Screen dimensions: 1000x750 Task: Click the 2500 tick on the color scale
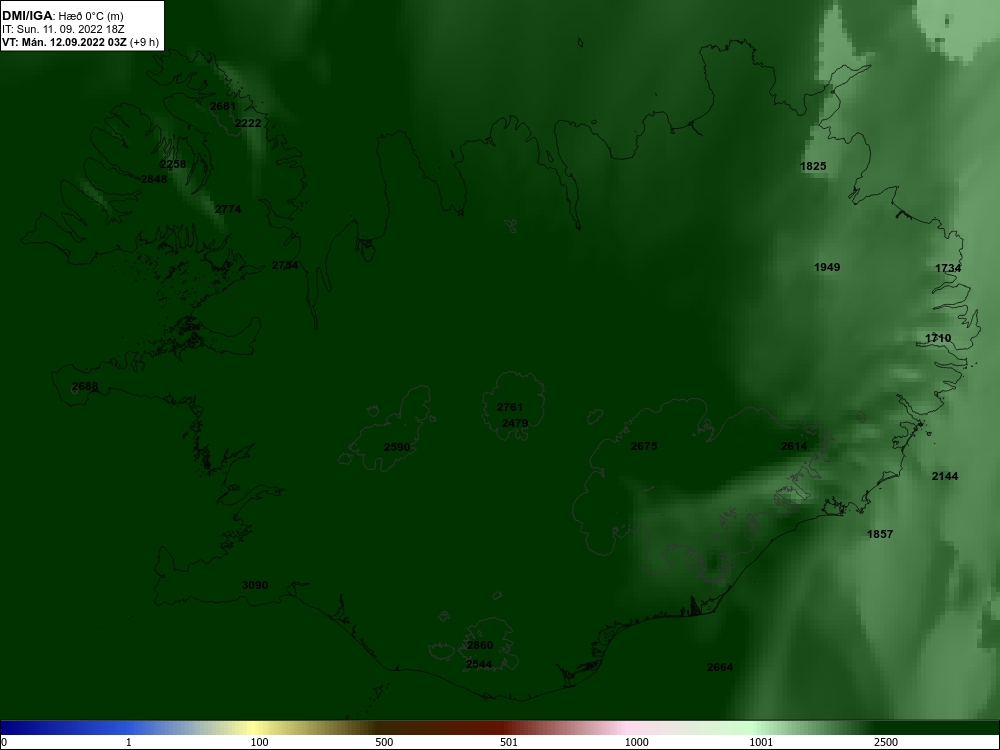[x=886, y=742]
